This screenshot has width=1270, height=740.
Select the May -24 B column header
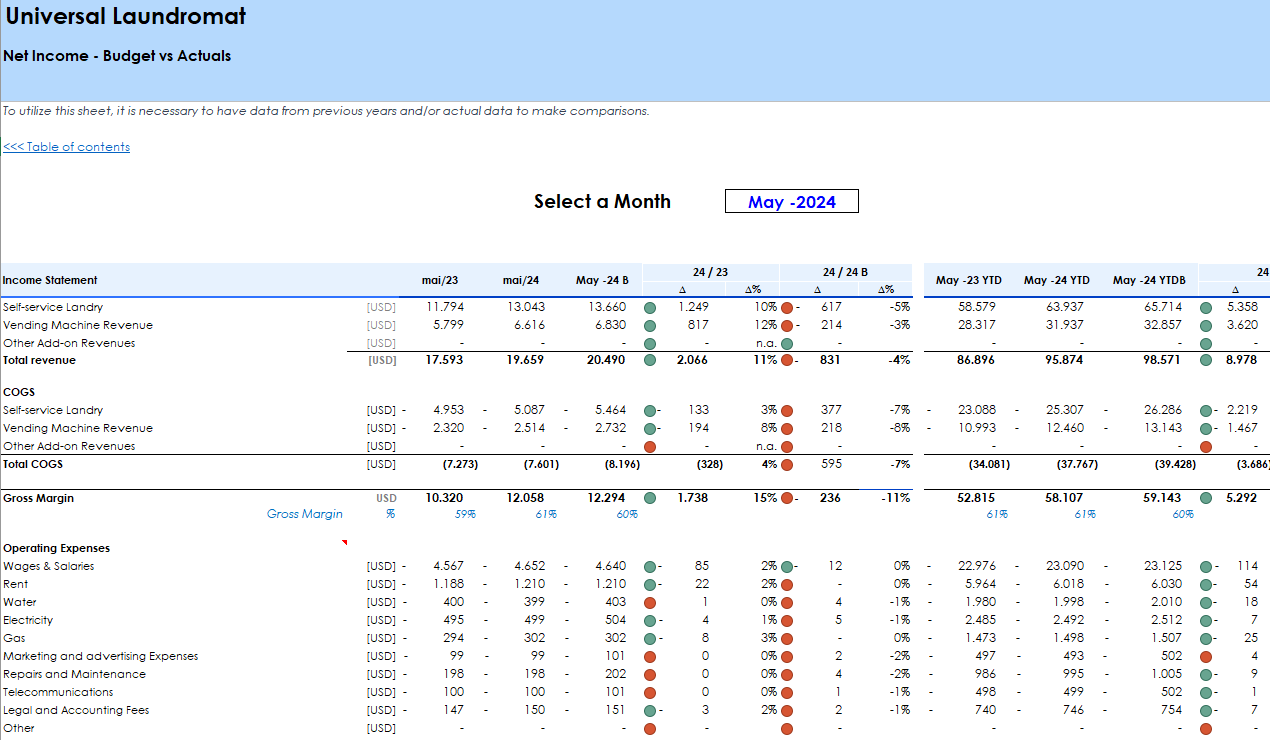coord(602,281)
